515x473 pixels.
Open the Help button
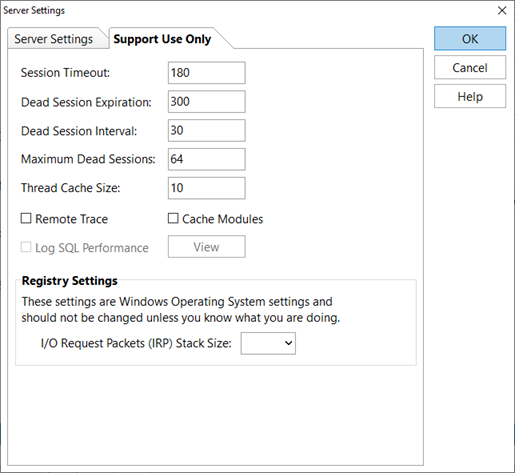coord(470,97)
